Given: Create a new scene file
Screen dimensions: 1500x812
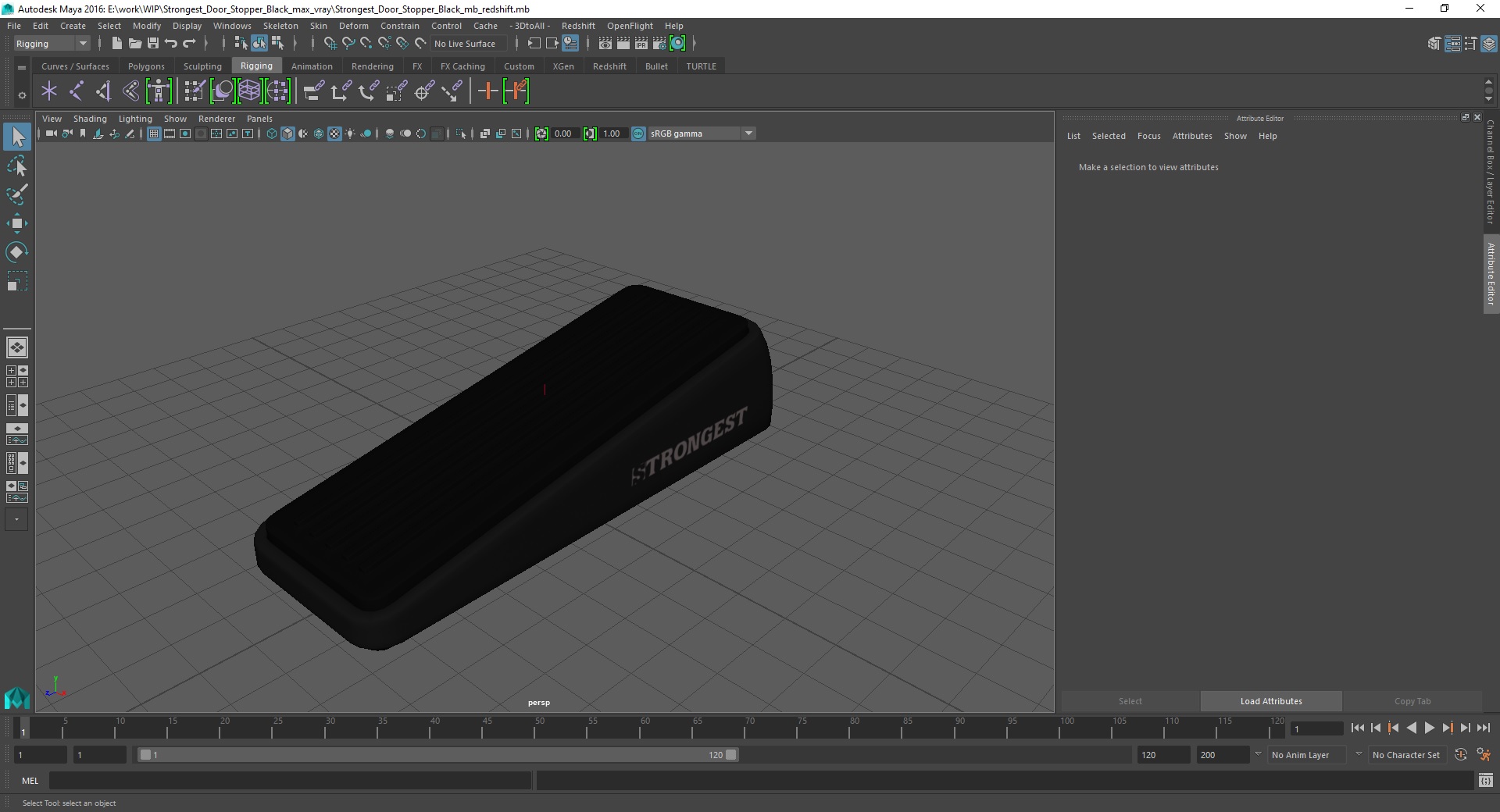Looking at the screenshot, I should (x=116, y=44).
